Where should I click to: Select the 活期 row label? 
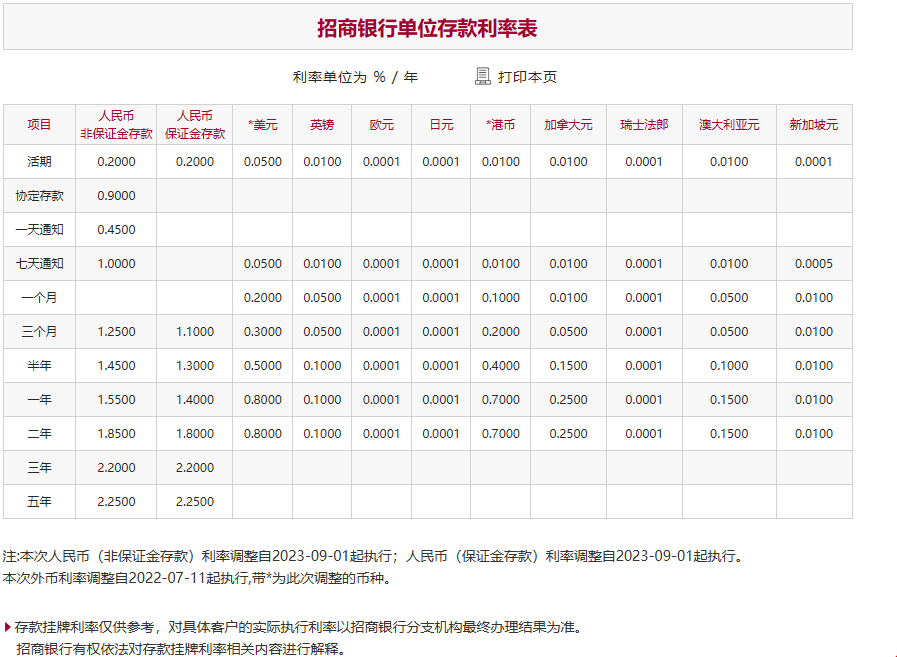point(39,161)
